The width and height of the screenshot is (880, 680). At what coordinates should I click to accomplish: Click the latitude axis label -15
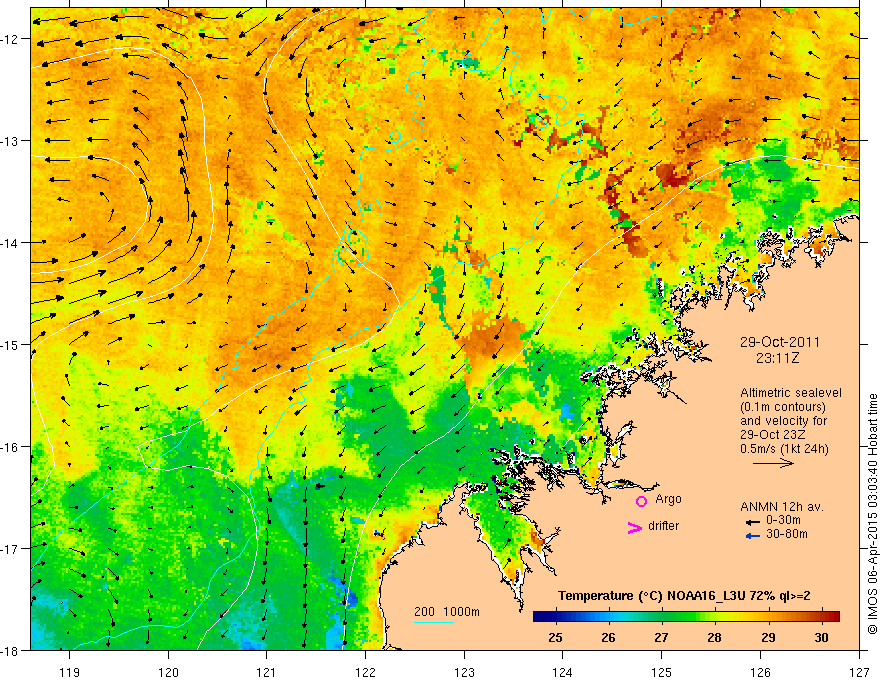(x=10, y=344)
